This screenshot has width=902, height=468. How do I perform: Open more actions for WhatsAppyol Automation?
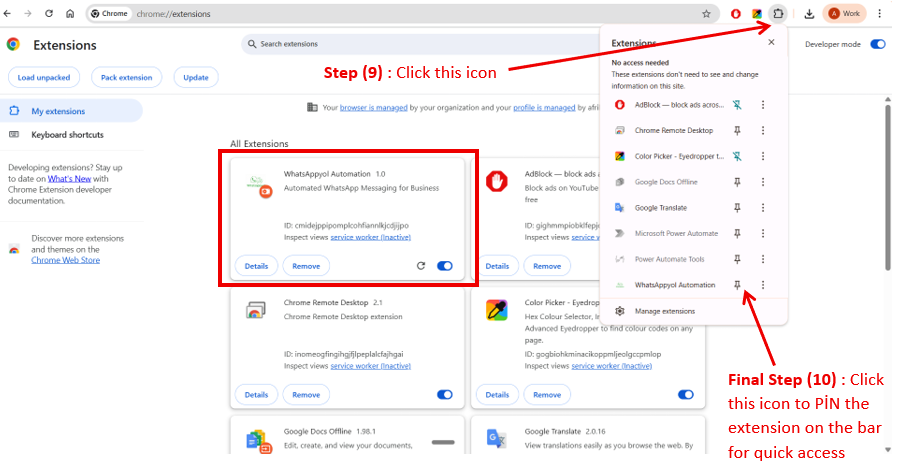point(763,285)
